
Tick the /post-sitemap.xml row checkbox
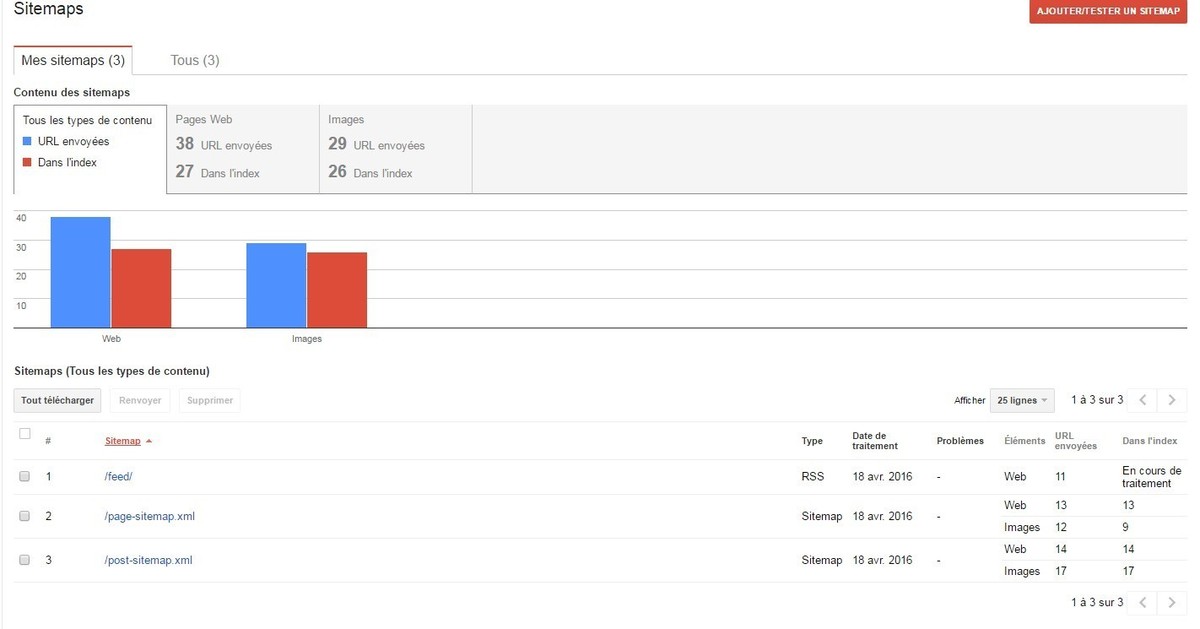pyautogui.click(x=25, y=561)
